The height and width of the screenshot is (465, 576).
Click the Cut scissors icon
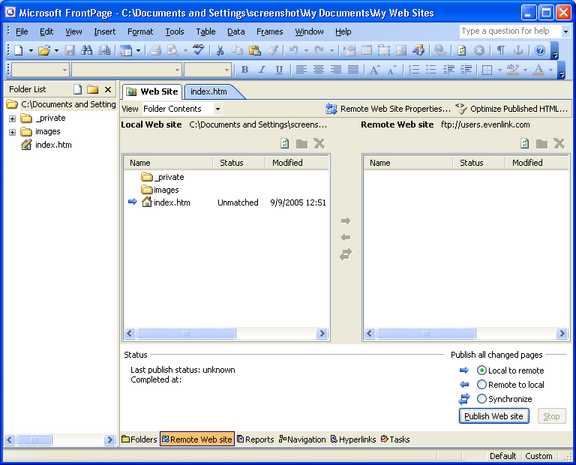click(x=220, y=50)
